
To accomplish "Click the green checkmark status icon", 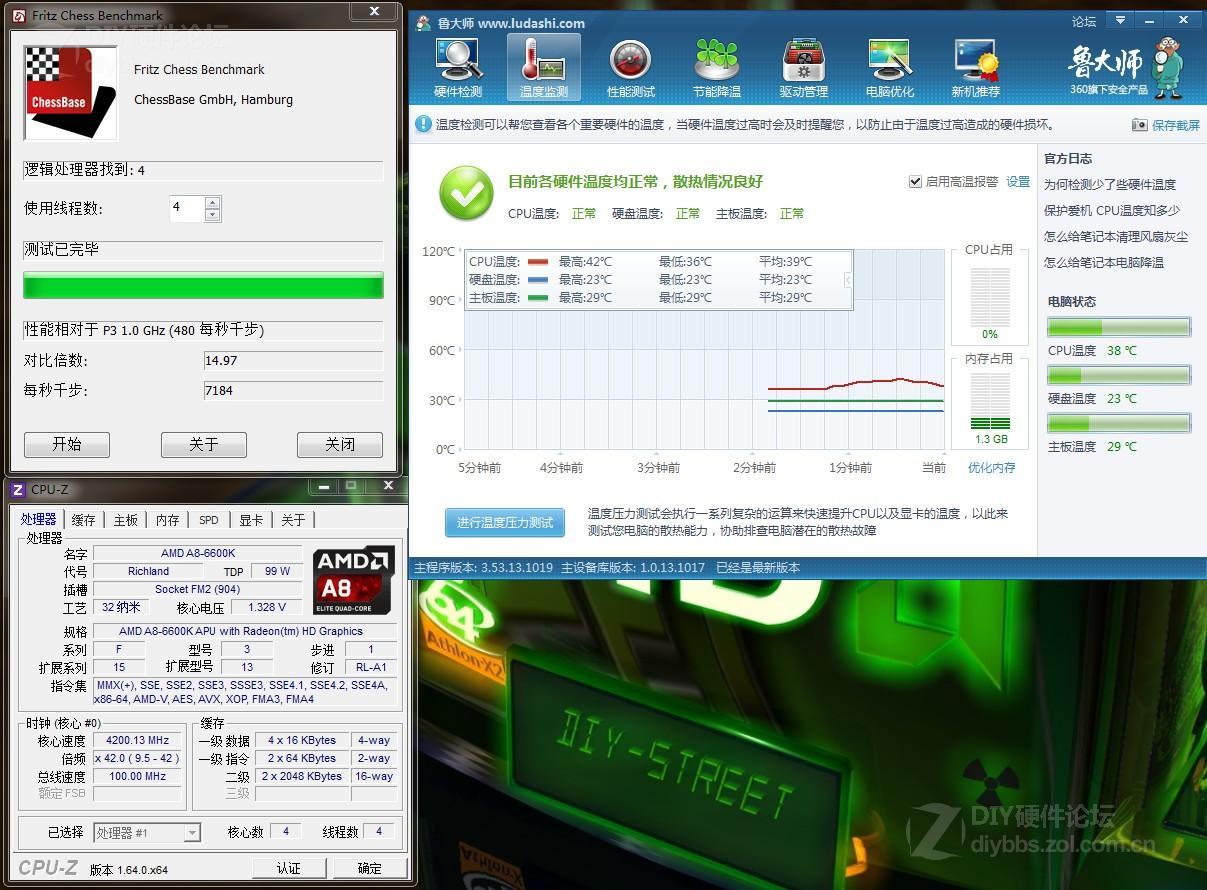I will [466, 193].
